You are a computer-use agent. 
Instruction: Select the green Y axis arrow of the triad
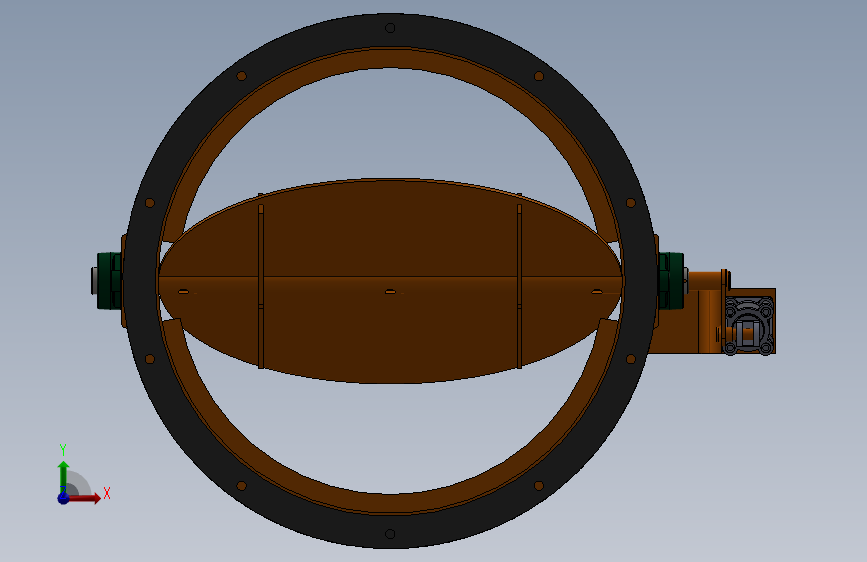point(64,477)
